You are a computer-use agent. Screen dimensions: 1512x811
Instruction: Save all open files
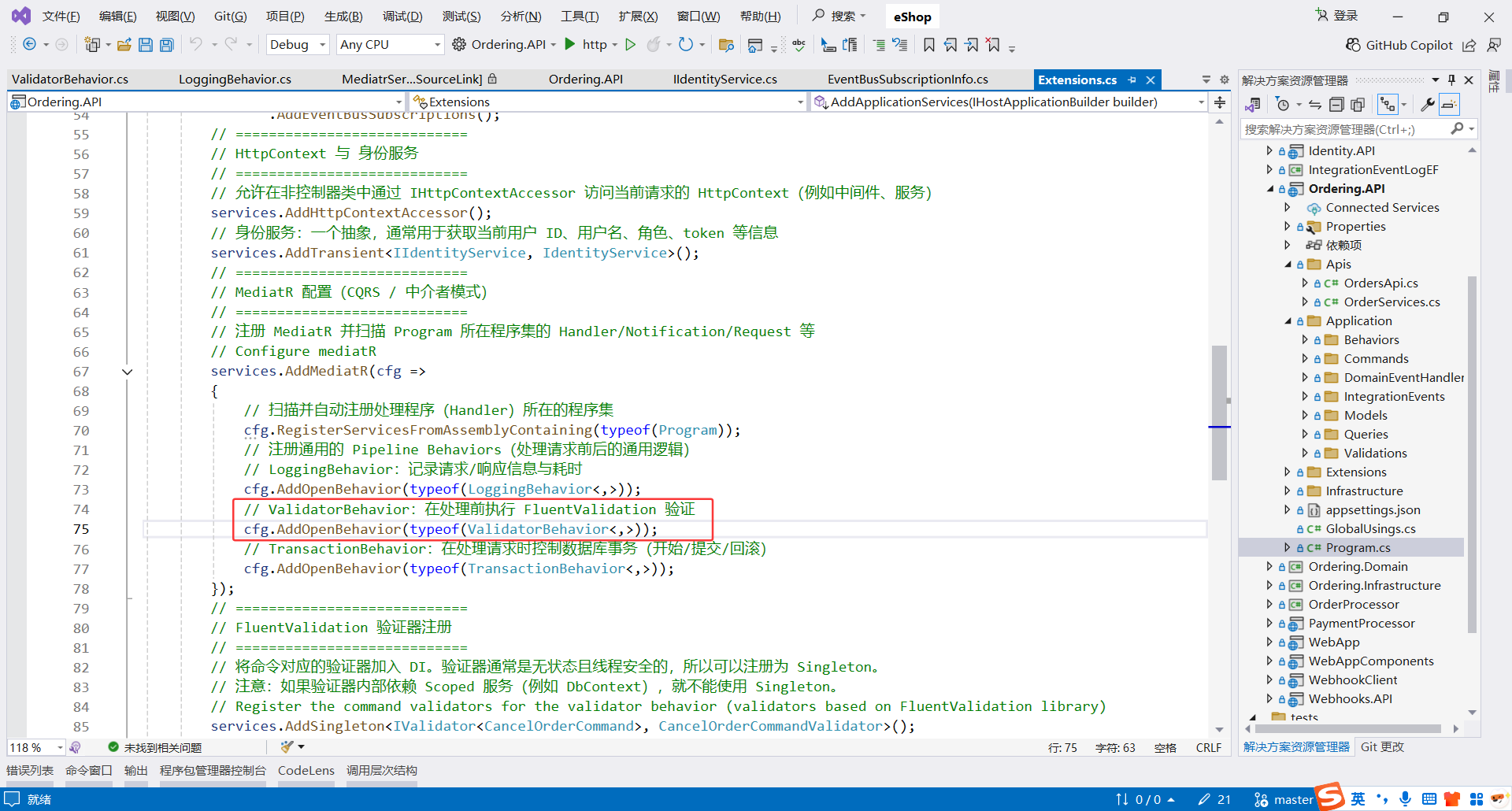click(x=166, y=45)
